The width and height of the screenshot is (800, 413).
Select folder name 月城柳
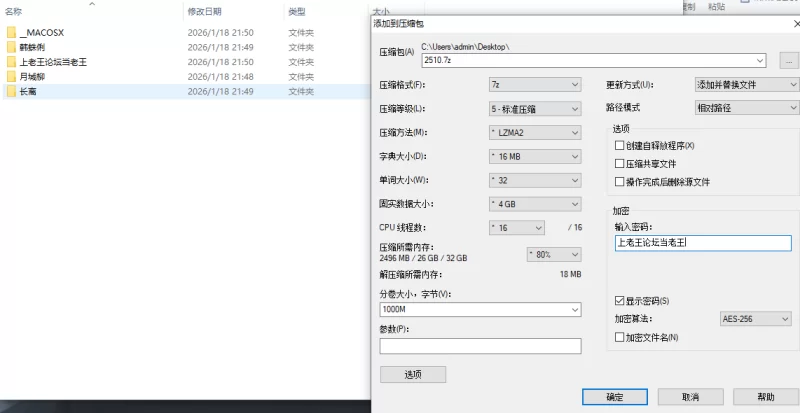click(x=33, y=77)
